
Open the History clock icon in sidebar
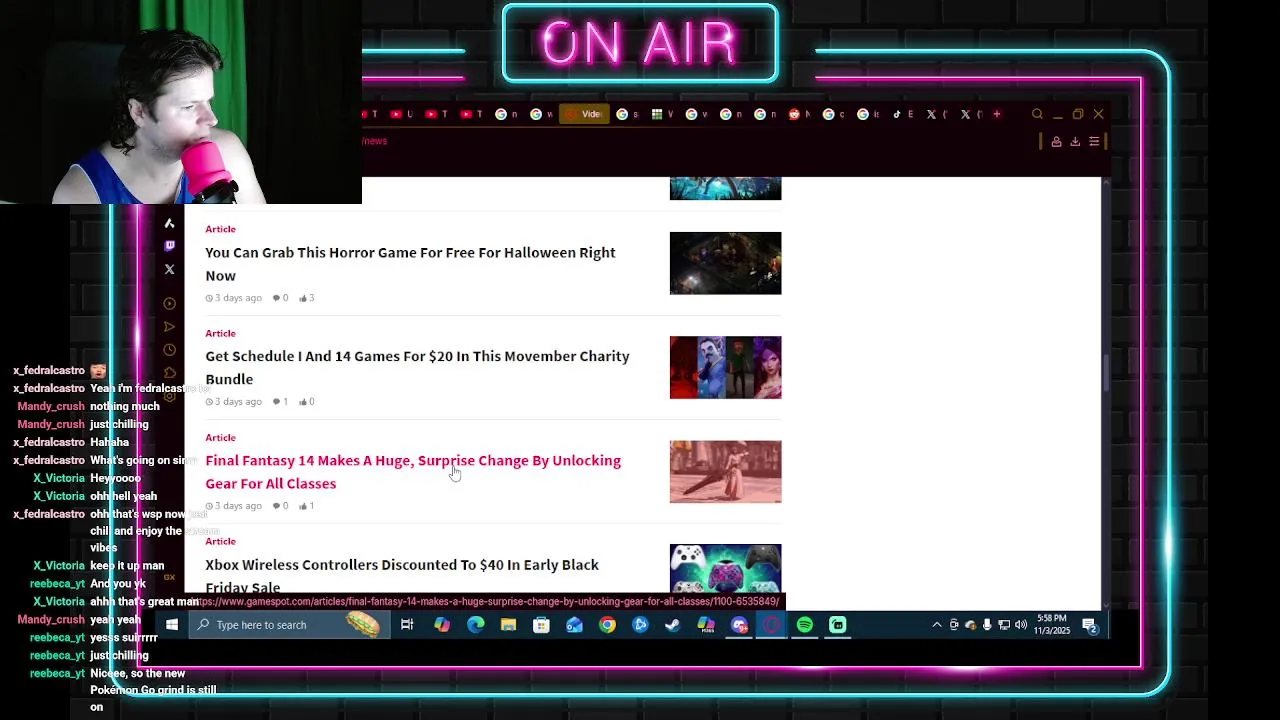[169, 350]
